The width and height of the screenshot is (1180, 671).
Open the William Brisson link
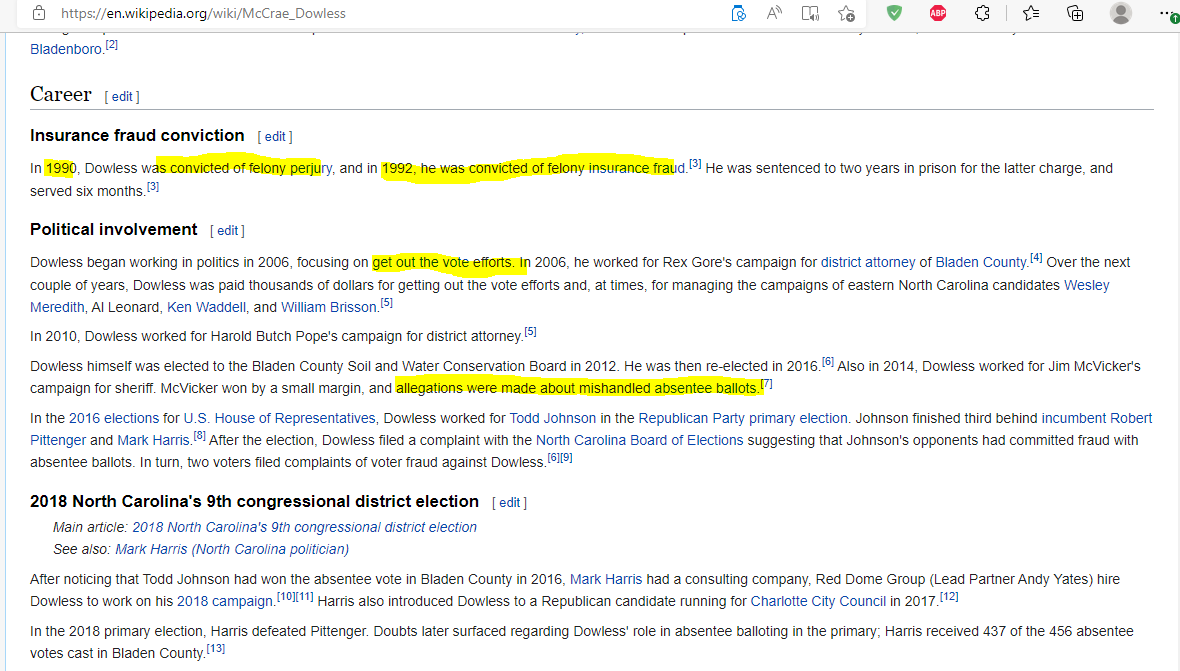coord(329,307)
